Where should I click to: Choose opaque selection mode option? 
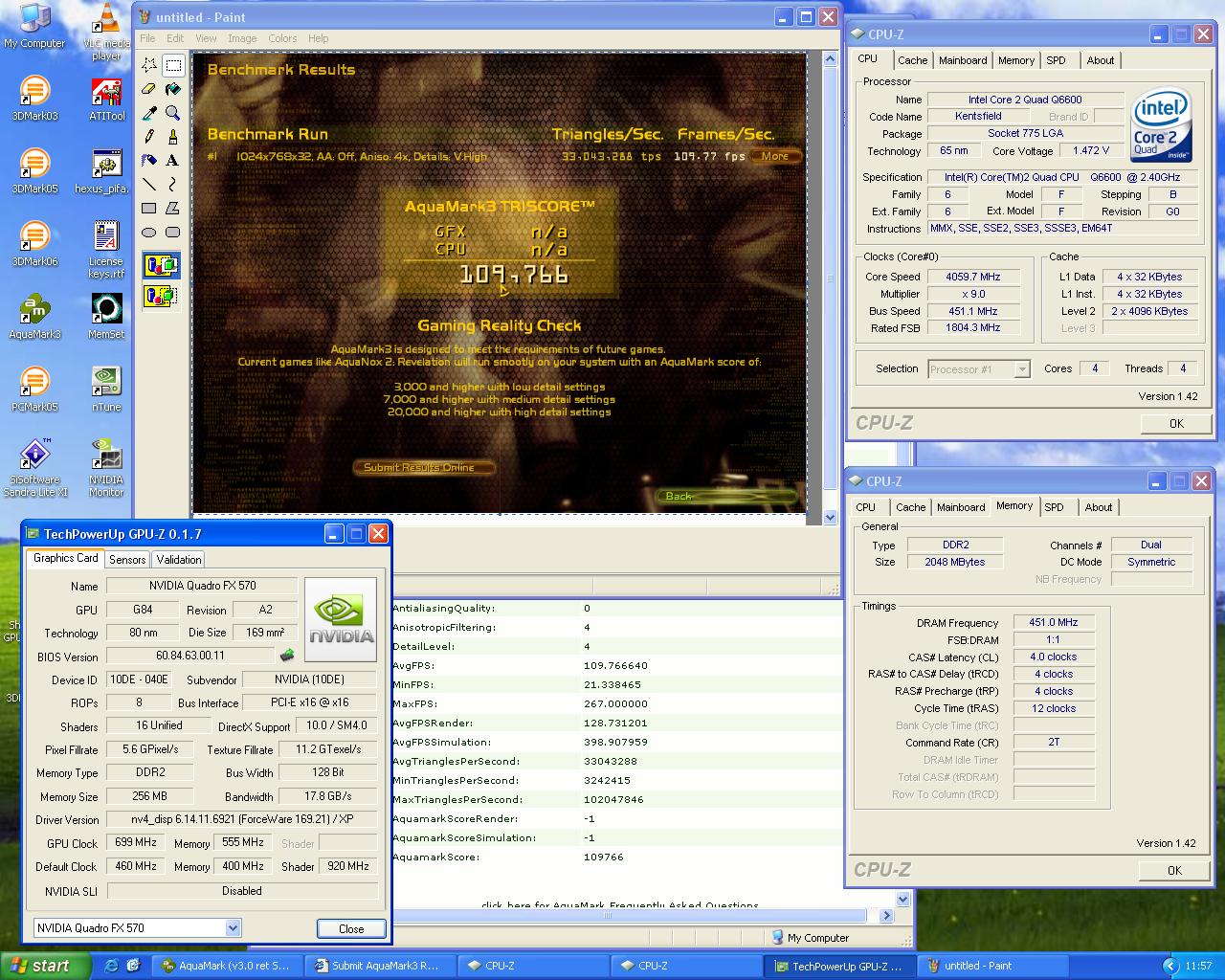pos(162,265)
